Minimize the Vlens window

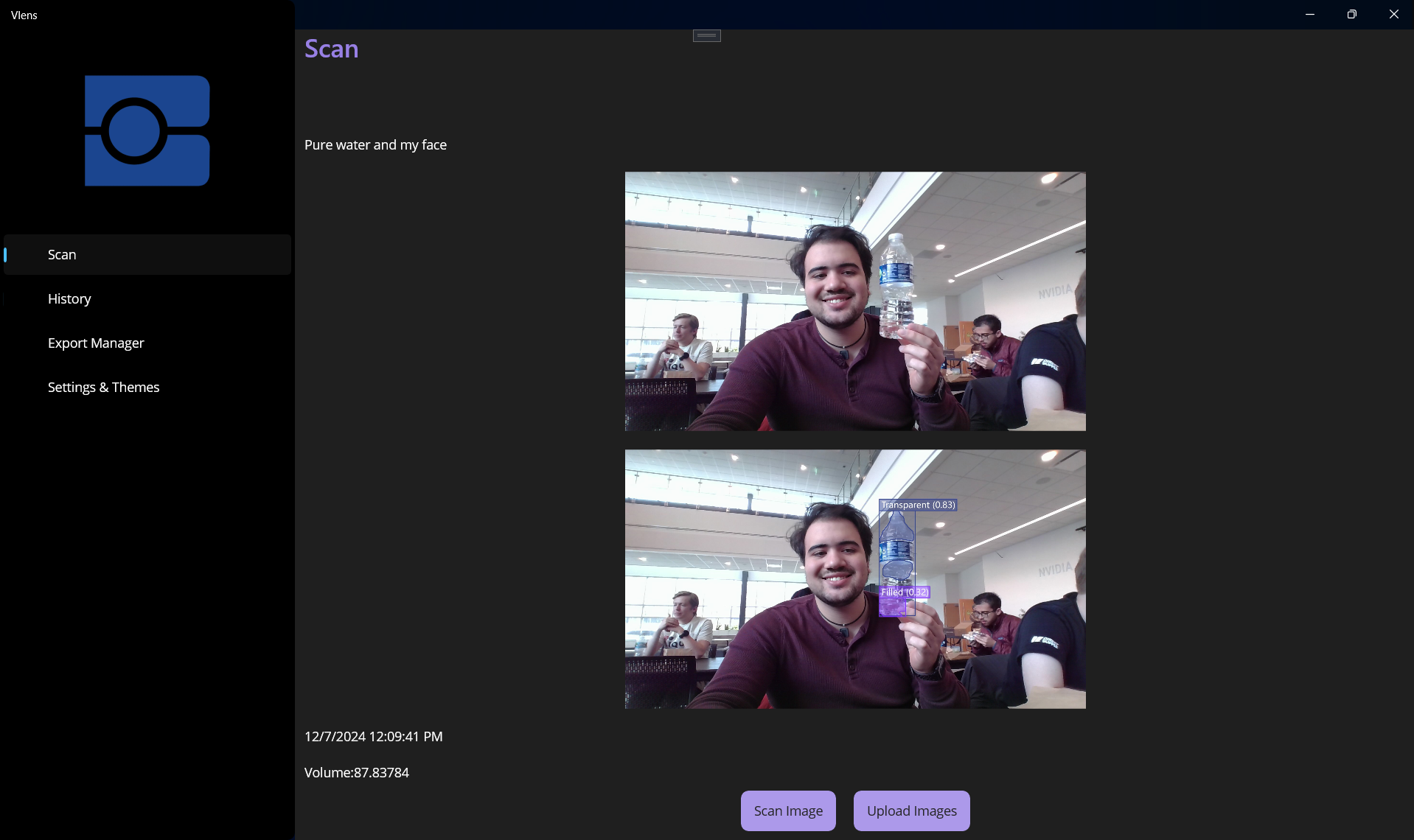point(1309,14)
